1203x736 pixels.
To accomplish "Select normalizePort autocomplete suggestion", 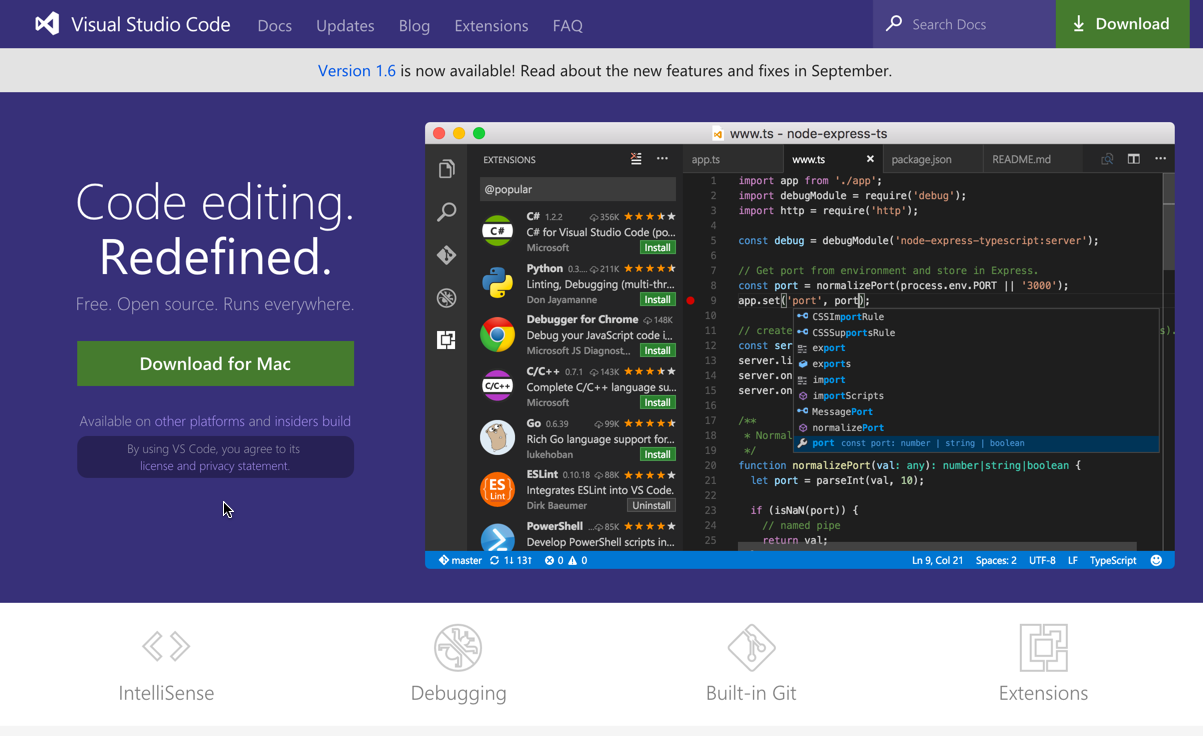I will [977, 427].
